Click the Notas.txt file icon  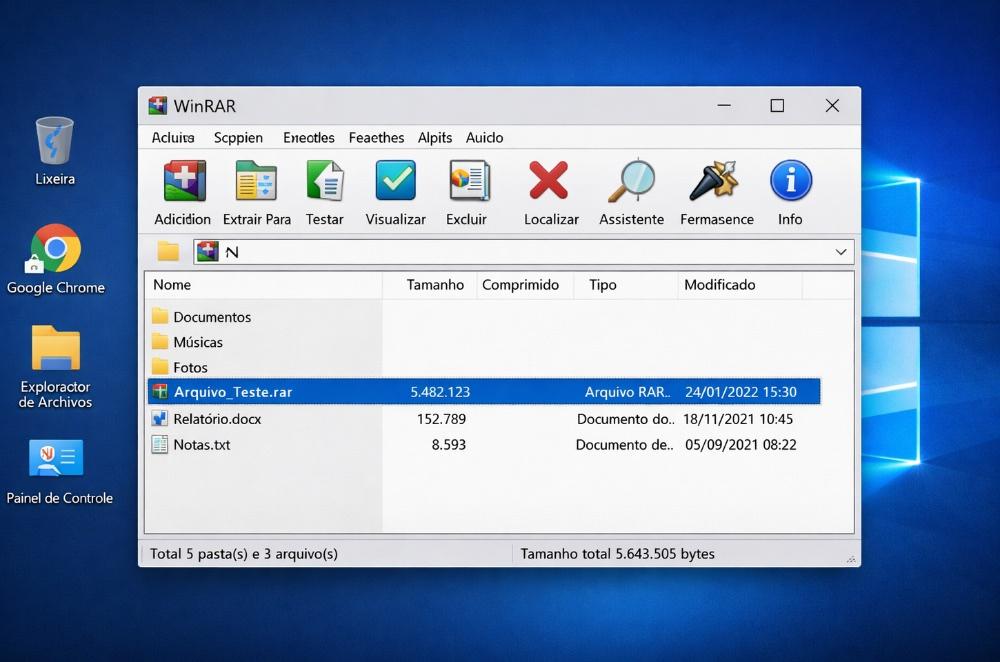pyautogui.click(x=159, y=444)
